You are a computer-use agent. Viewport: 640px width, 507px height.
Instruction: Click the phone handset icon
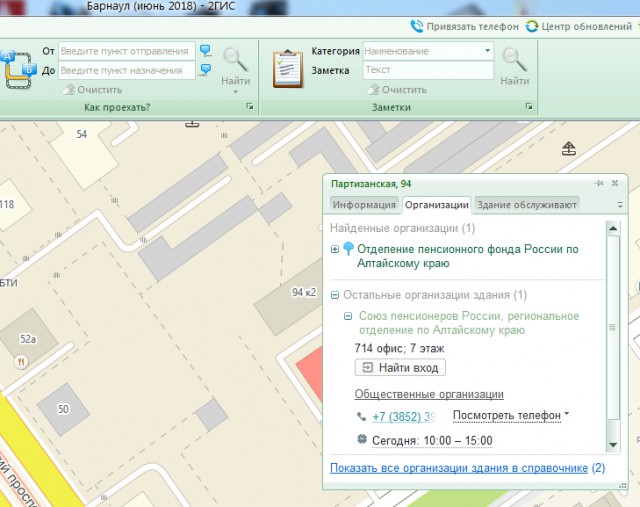click(362, 416)
